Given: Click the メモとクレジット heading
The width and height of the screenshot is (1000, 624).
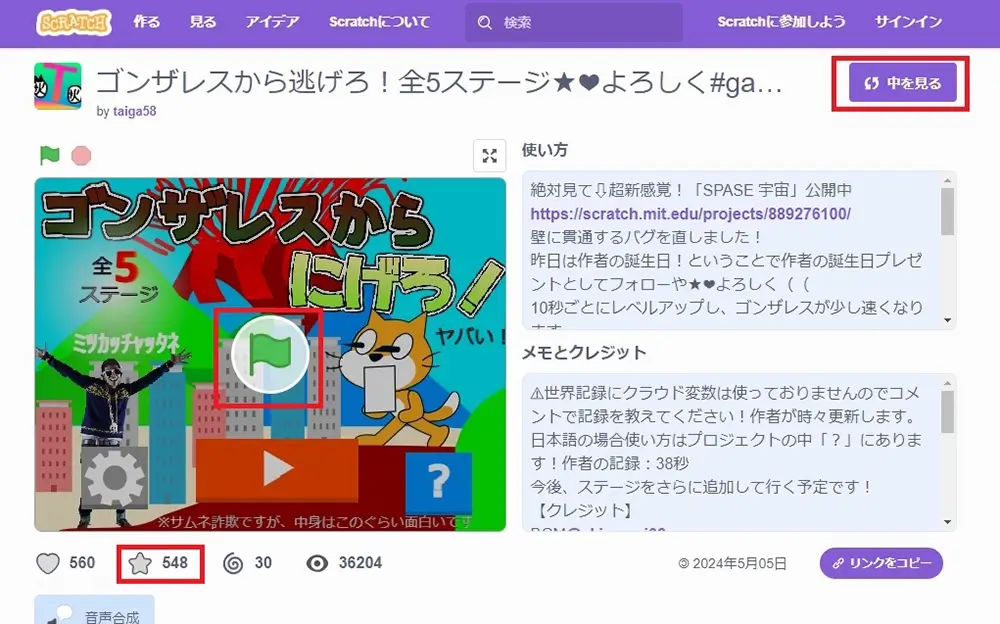Looking at the screenshot, I should point(584,352).
